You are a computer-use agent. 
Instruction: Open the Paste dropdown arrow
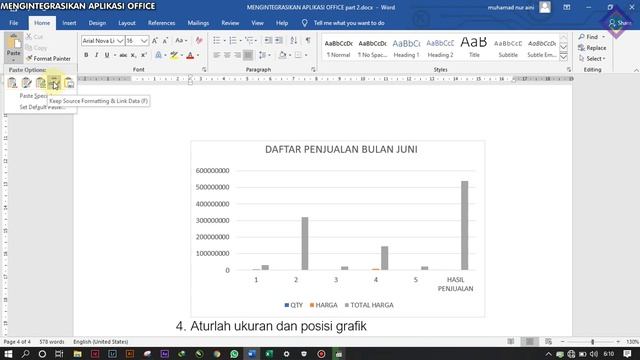click(13, 60)
